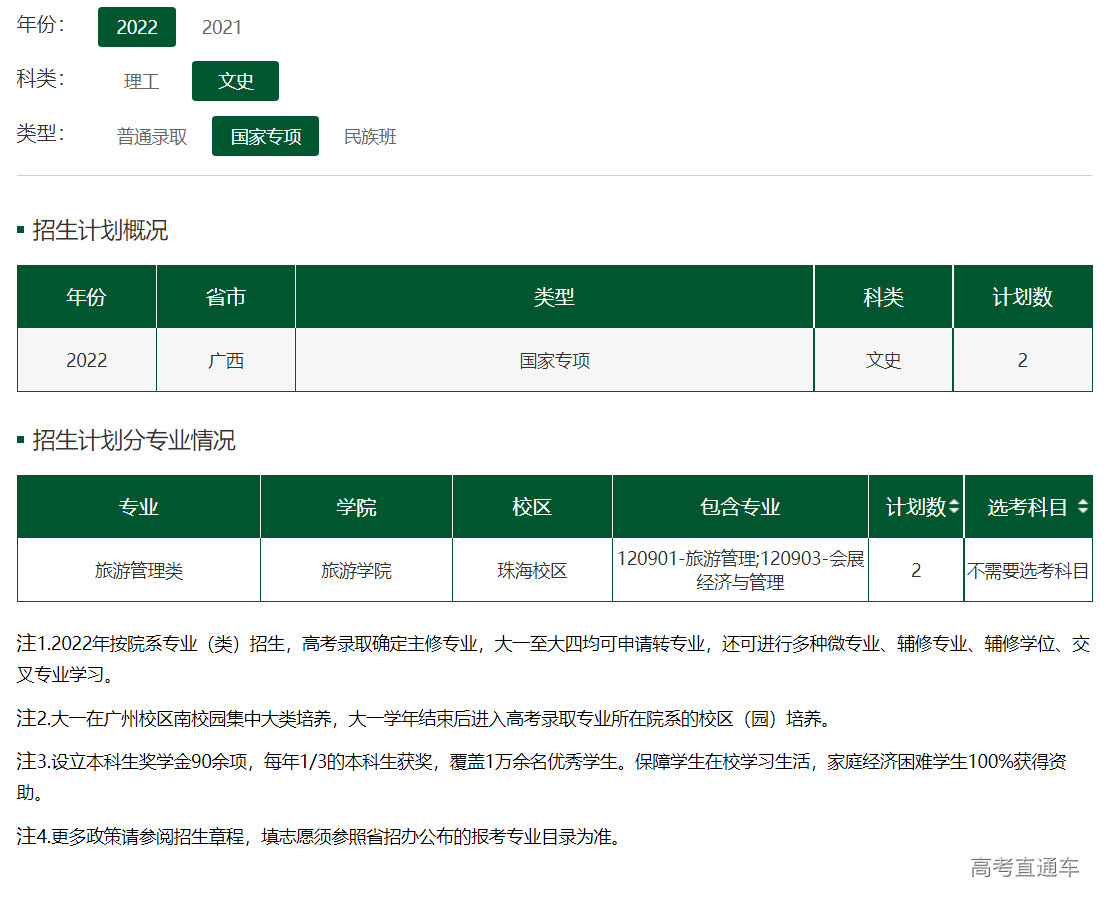Click the 招生计划分专业情况 section heading

134,440
